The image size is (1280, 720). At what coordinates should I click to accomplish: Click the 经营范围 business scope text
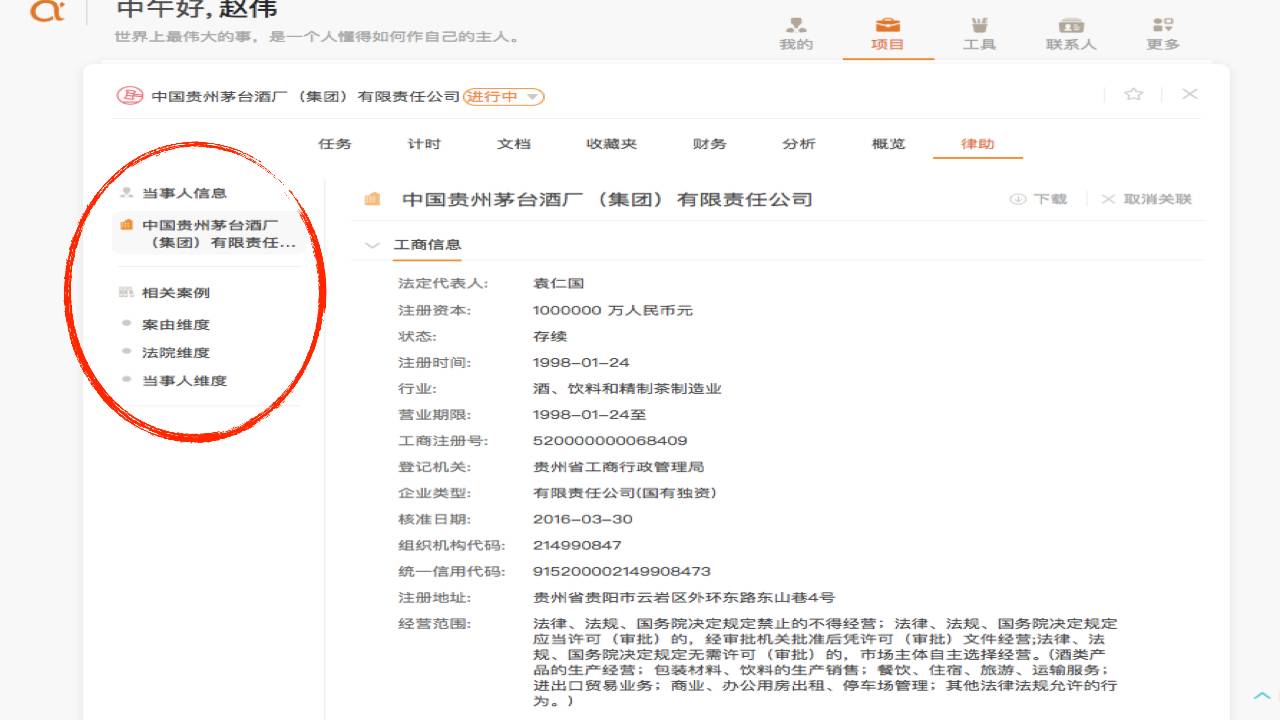[825, 662]
